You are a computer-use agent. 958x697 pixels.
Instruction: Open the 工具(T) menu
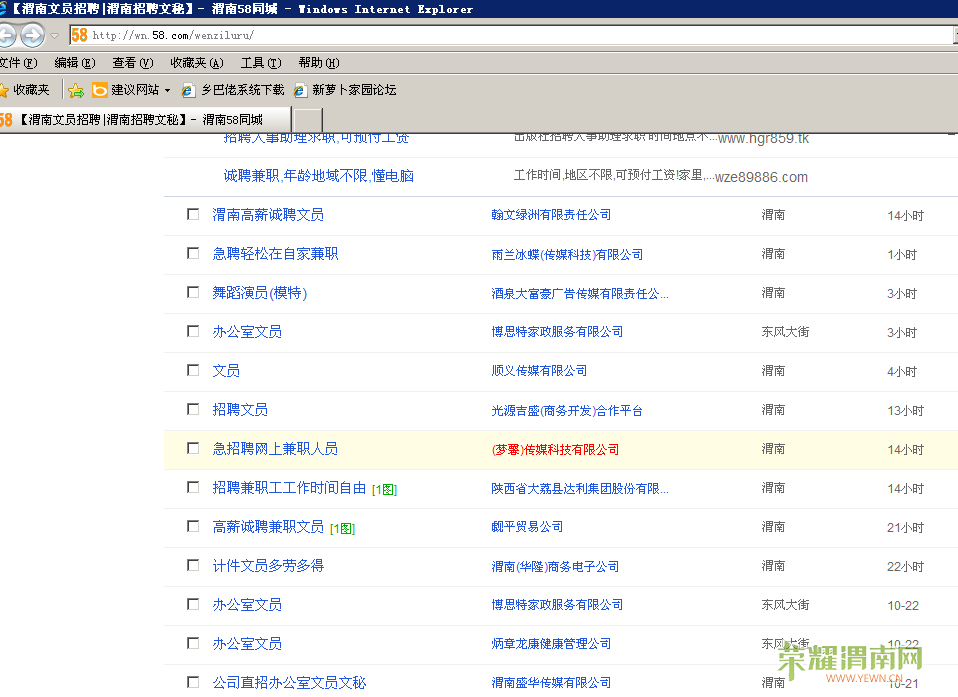(x=261, y=63)
